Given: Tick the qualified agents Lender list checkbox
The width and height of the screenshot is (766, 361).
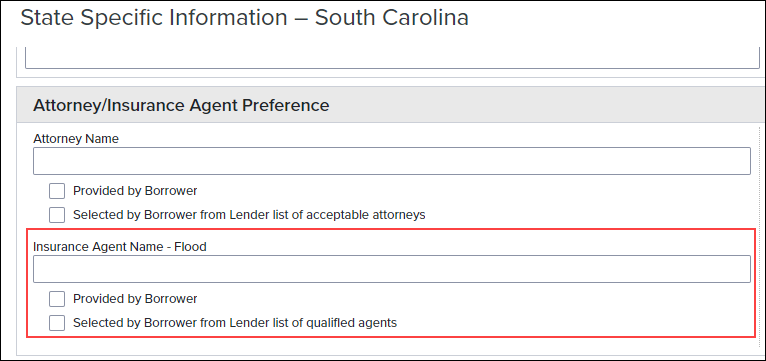Looking at the screenshot, I should coord(57,323).
